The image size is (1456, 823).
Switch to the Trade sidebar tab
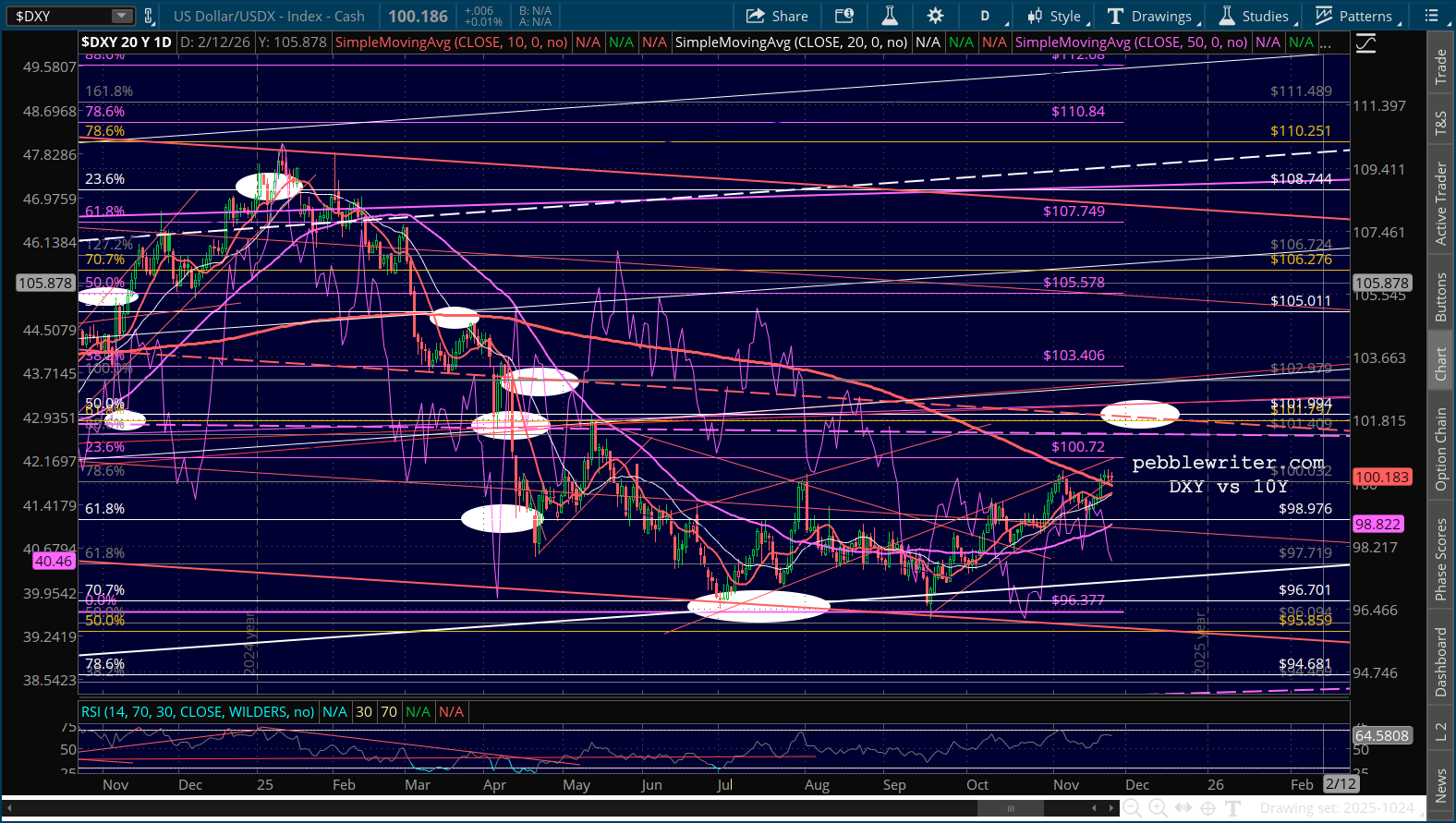1440,67
